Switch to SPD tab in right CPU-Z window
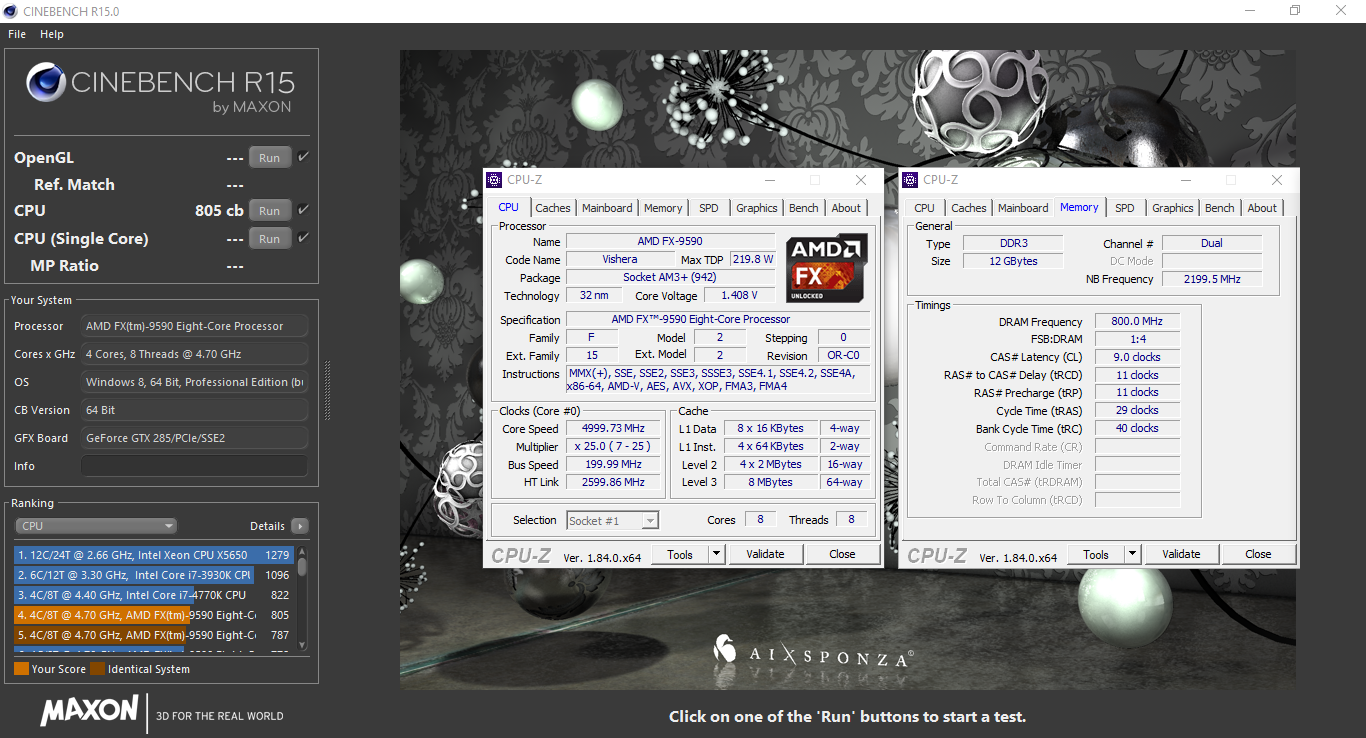 tap(1125, 208)
